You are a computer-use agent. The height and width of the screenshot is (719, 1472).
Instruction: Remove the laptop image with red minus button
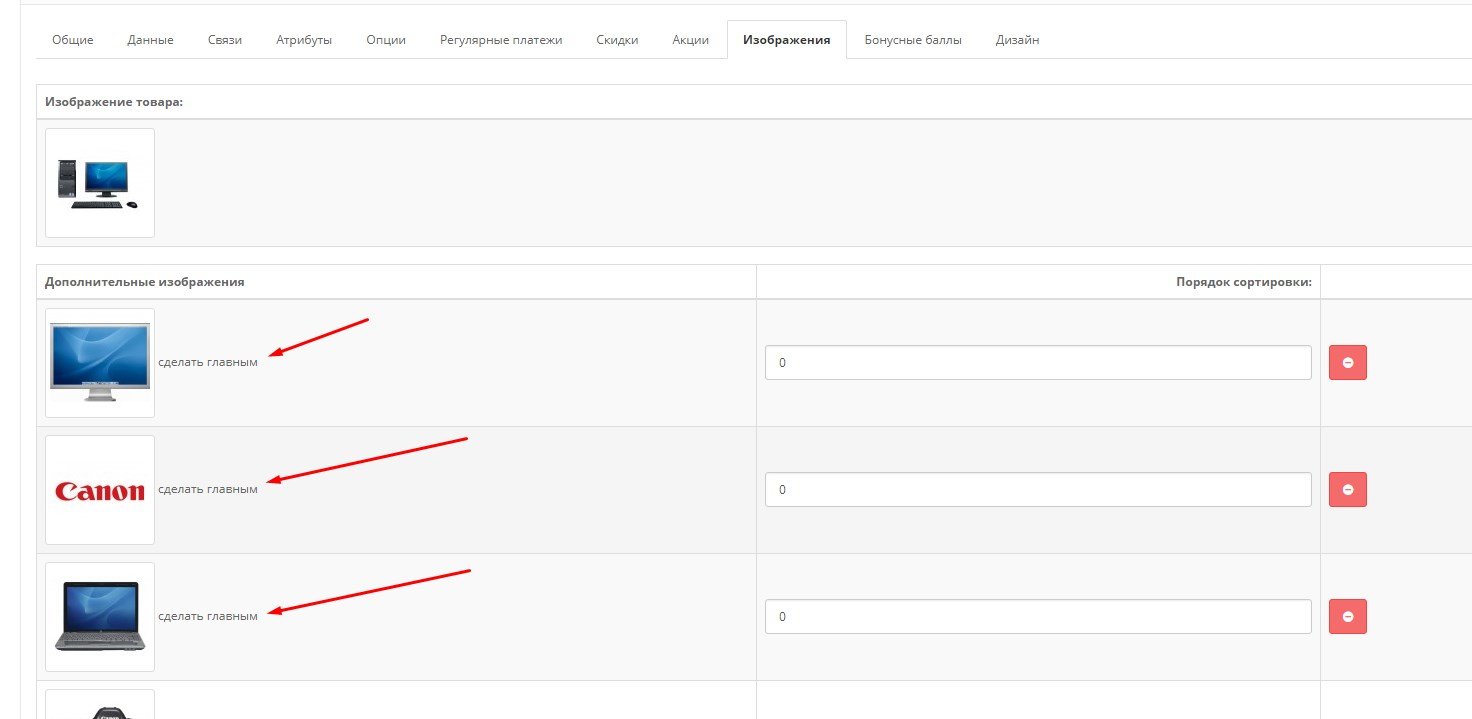click(x=1348, y=617)
